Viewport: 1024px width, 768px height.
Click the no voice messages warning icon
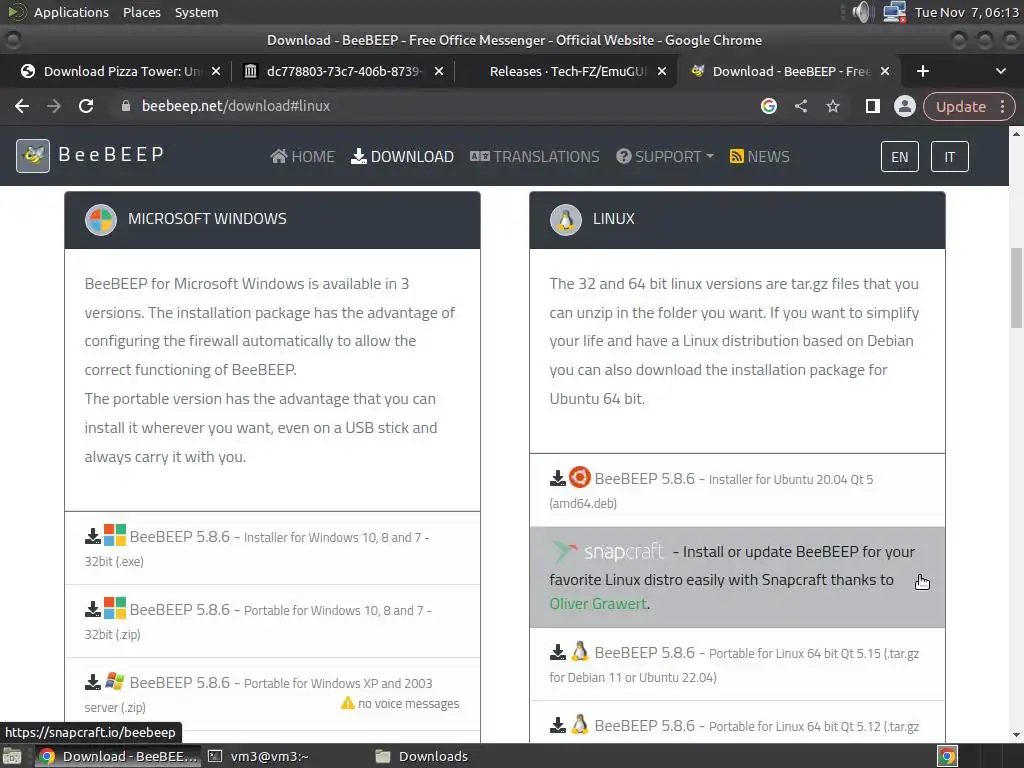click(x=347, y=703)
